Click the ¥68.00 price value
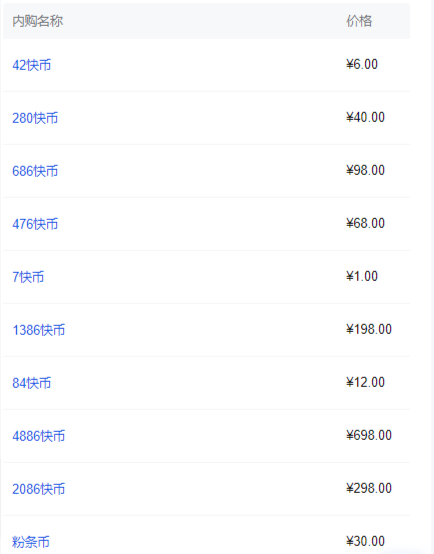This screenshot has height=554, width=434. pos(365,223)
